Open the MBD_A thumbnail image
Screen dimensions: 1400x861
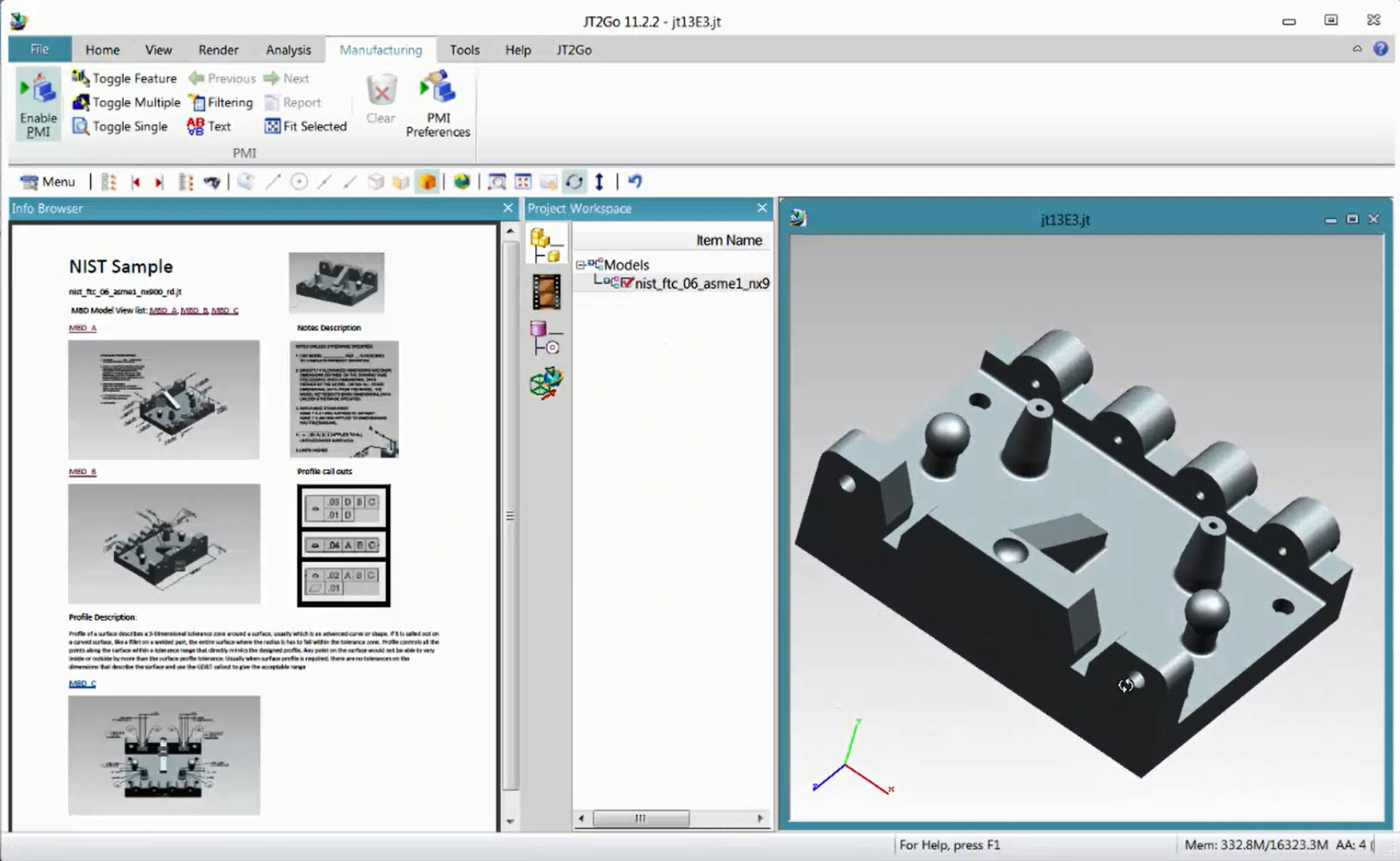pos(164,400)
